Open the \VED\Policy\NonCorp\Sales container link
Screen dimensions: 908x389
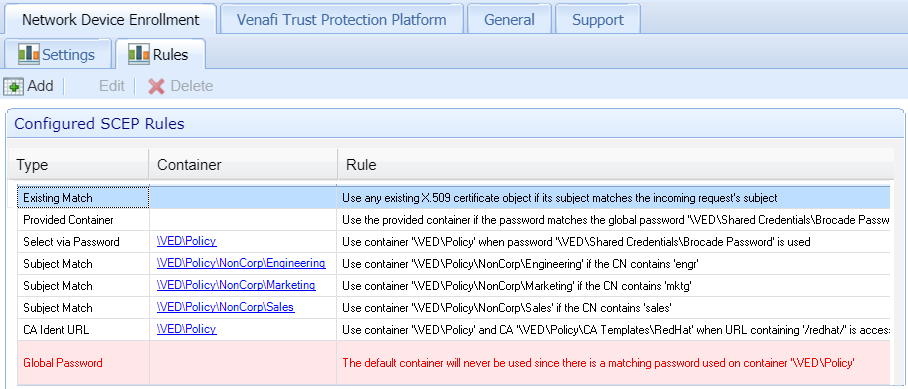[x=225, y=307]
